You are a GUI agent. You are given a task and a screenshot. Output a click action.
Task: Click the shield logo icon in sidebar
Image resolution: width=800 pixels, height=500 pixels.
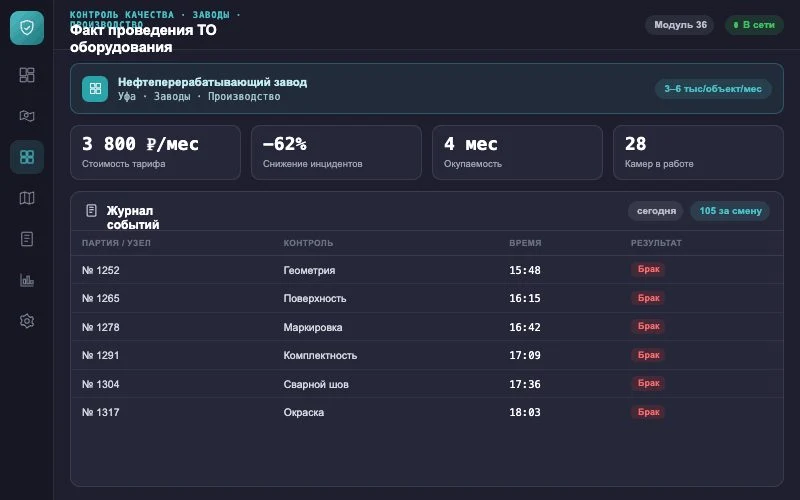pos(27,28)
